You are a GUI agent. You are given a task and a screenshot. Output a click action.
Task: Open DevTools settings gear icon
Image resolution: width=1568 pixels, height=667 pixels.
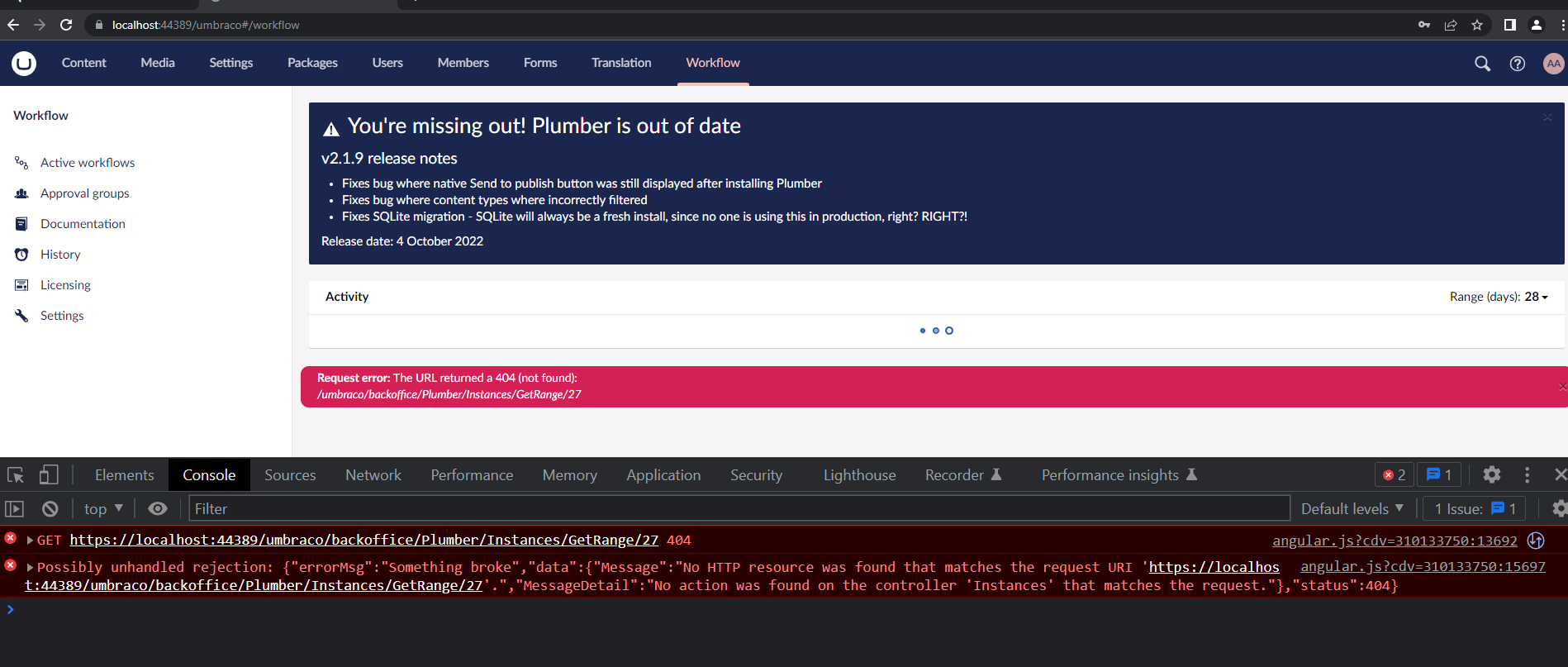[1491, 474]
